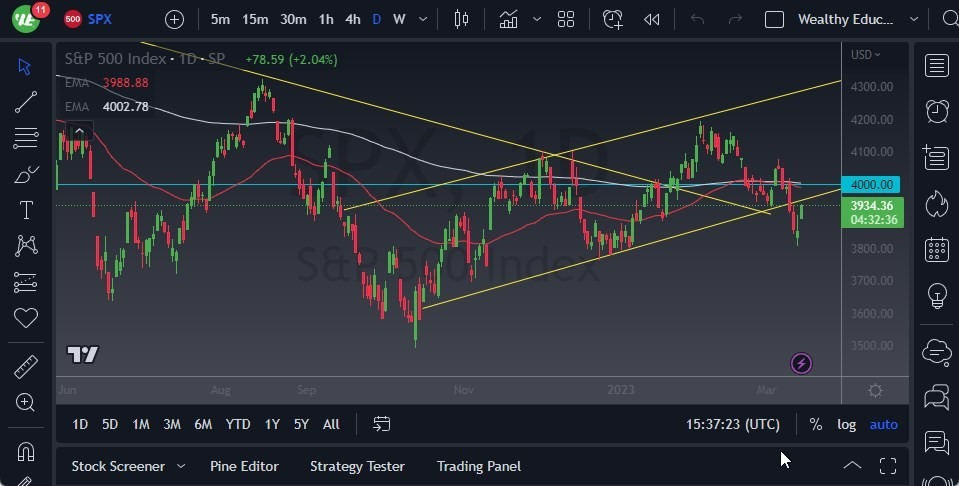Screen dimensions: 959x486
Task: Open the watchlist panel
Action: pos(936,65)
